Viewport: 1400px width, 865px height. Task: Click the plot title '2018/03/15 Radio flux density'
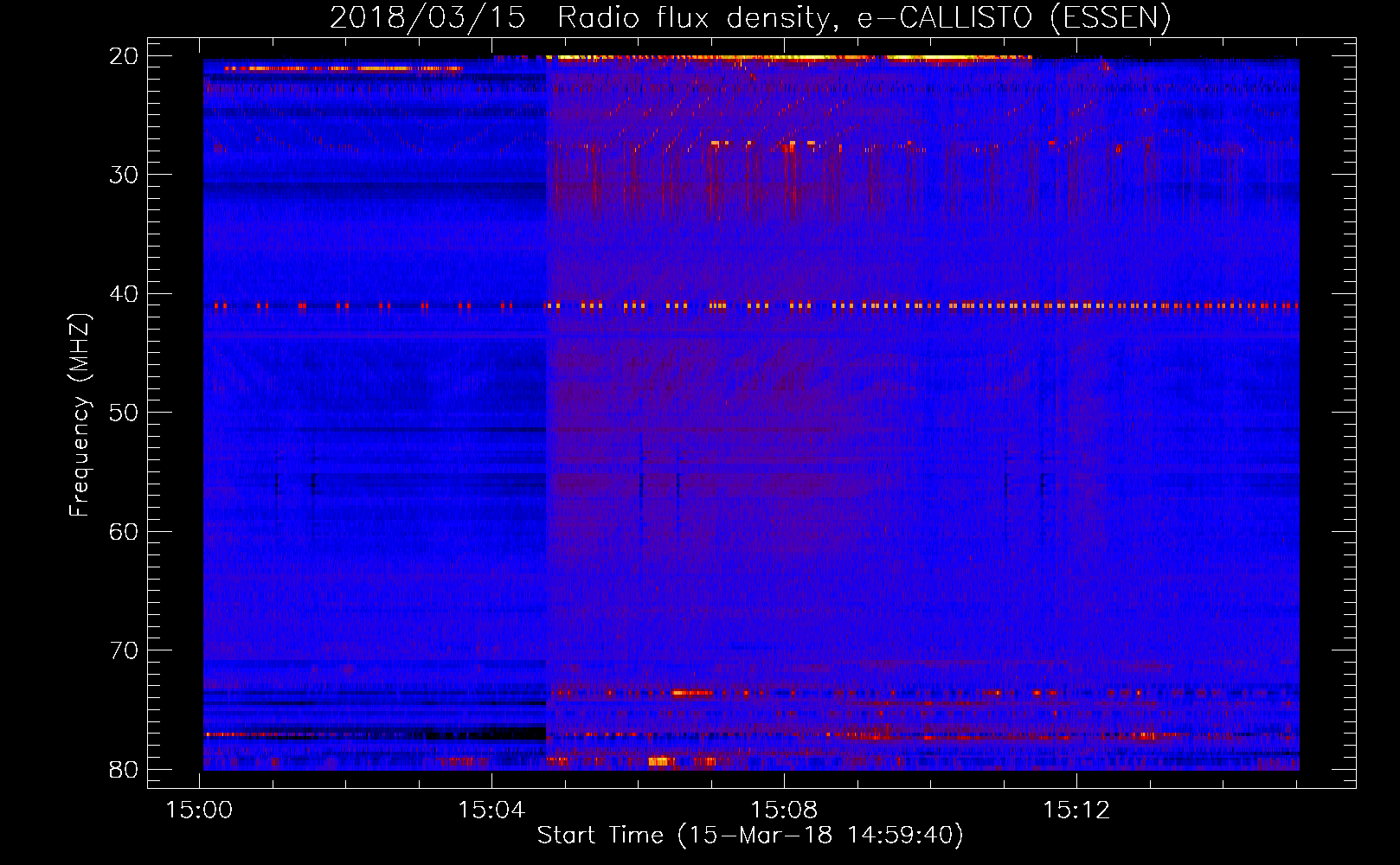coord(750,18)
